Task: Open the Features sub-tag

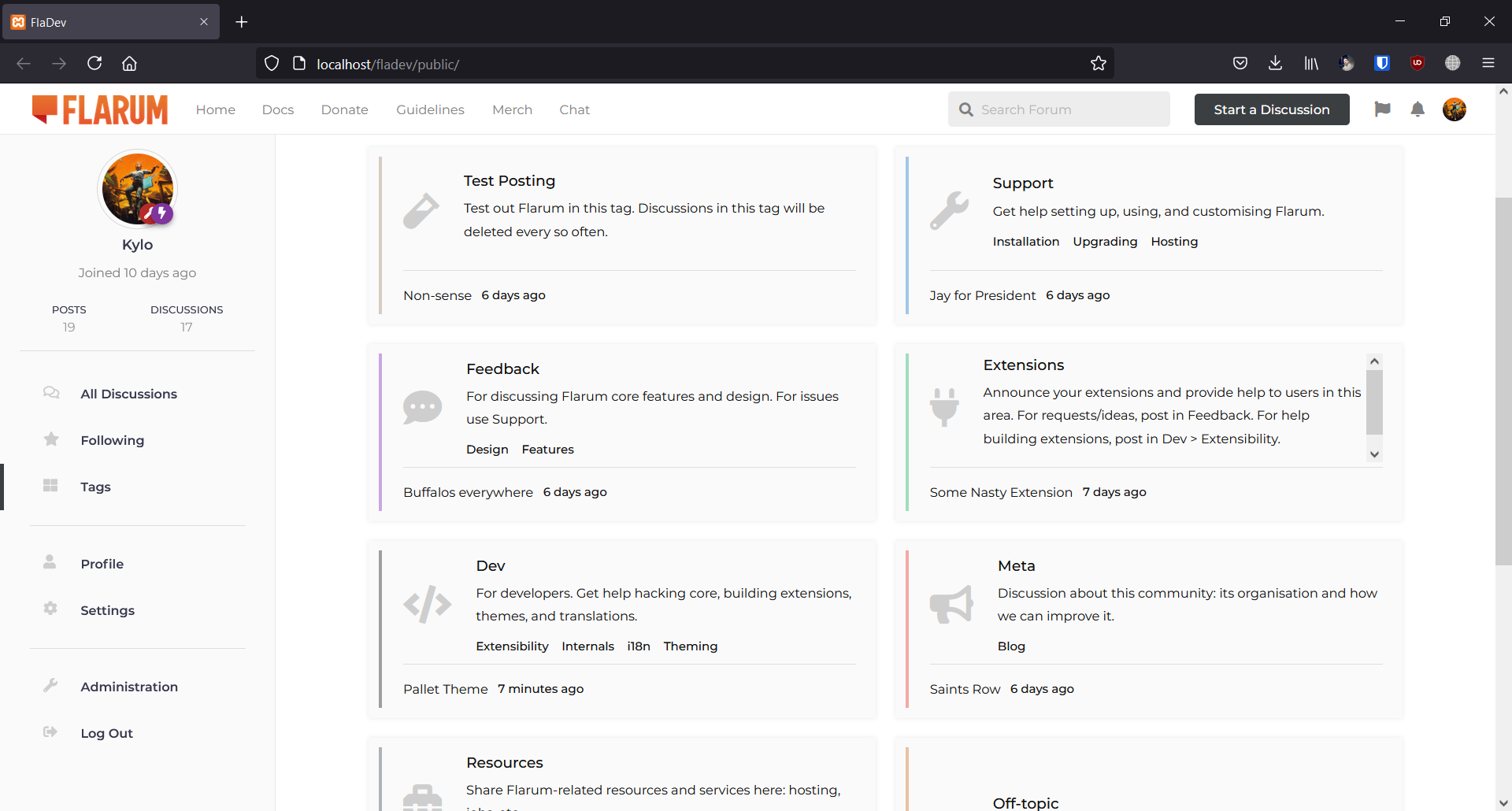Action: coord(548,449)
